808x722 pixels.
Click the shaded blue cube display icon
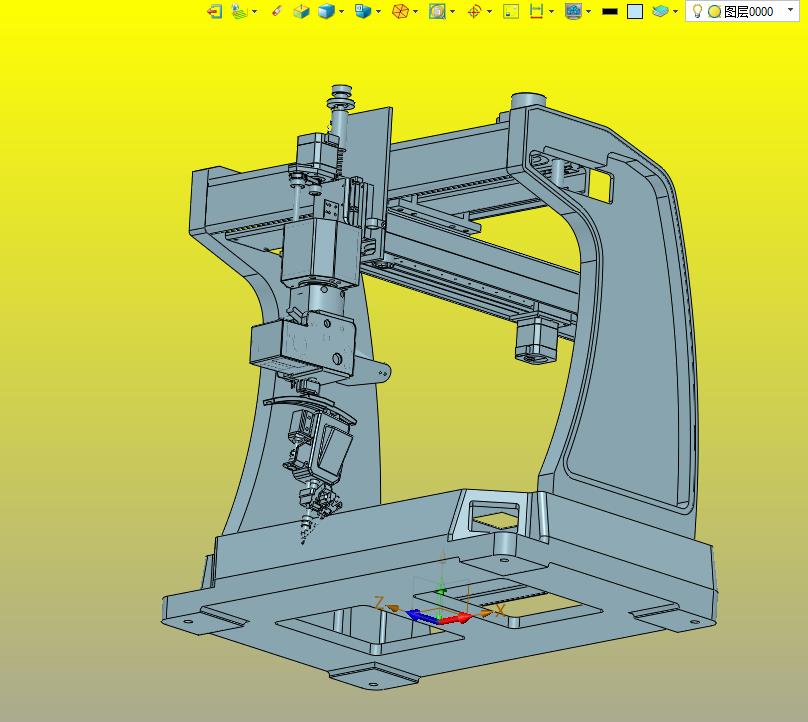click(x=326, y=11)
